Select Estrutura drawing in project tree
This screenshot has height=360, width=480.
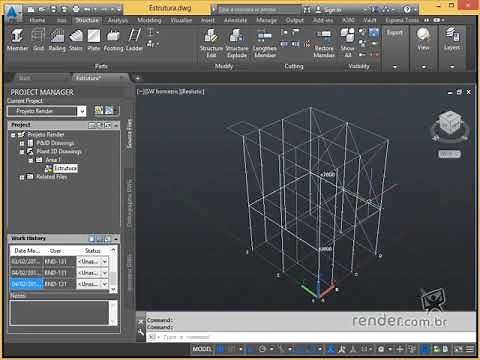tap(65, 169)
